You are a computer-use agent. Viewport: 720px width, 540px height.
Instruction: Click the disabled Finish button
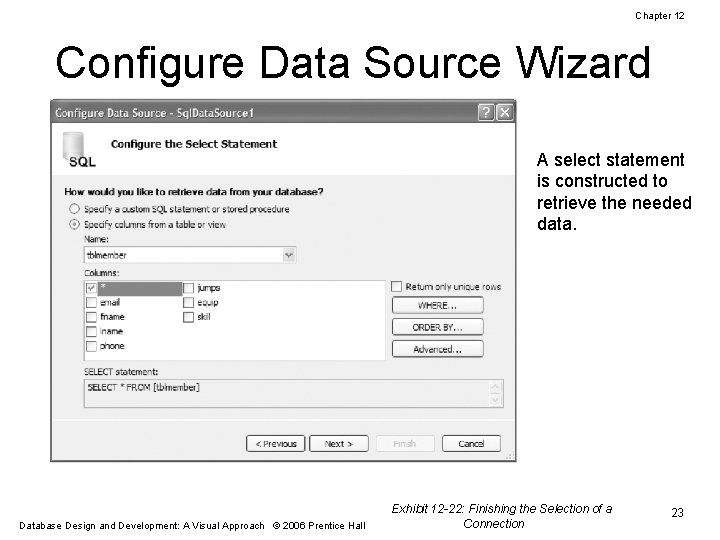point(405,444)
